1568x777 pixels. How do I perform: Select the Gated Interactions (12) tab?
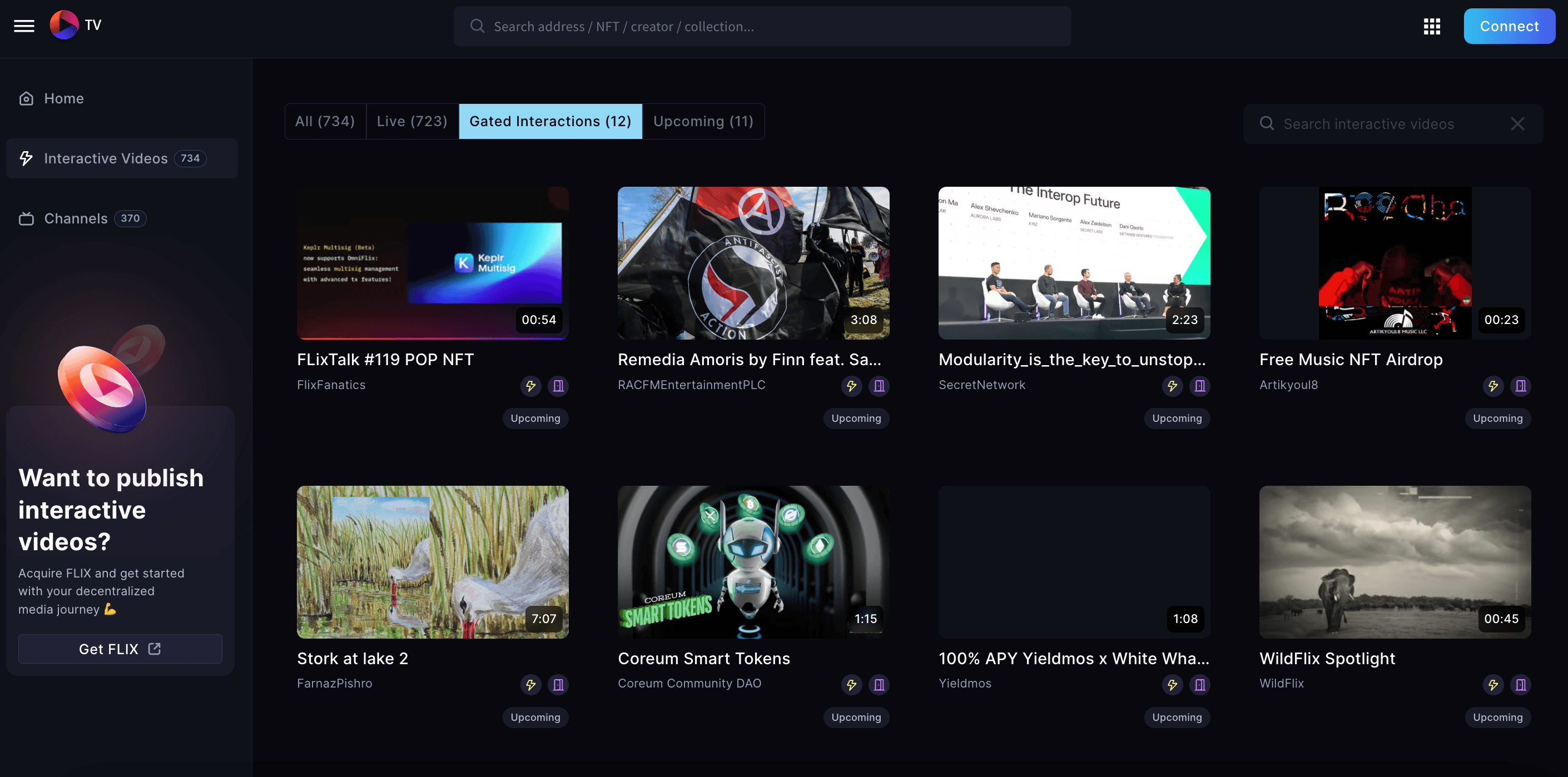coord(551,120)
